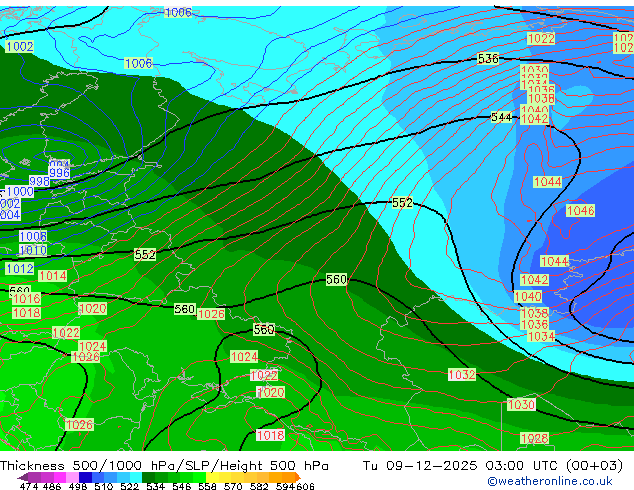The height and width of the screenshot is (490, 634).
Task: Click the red 1014 isobar label
Action: [53, 276]
